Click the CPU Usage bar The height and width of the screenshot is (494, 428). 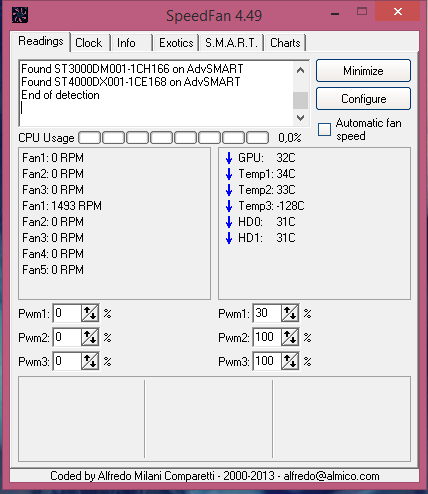pos(174,137)
